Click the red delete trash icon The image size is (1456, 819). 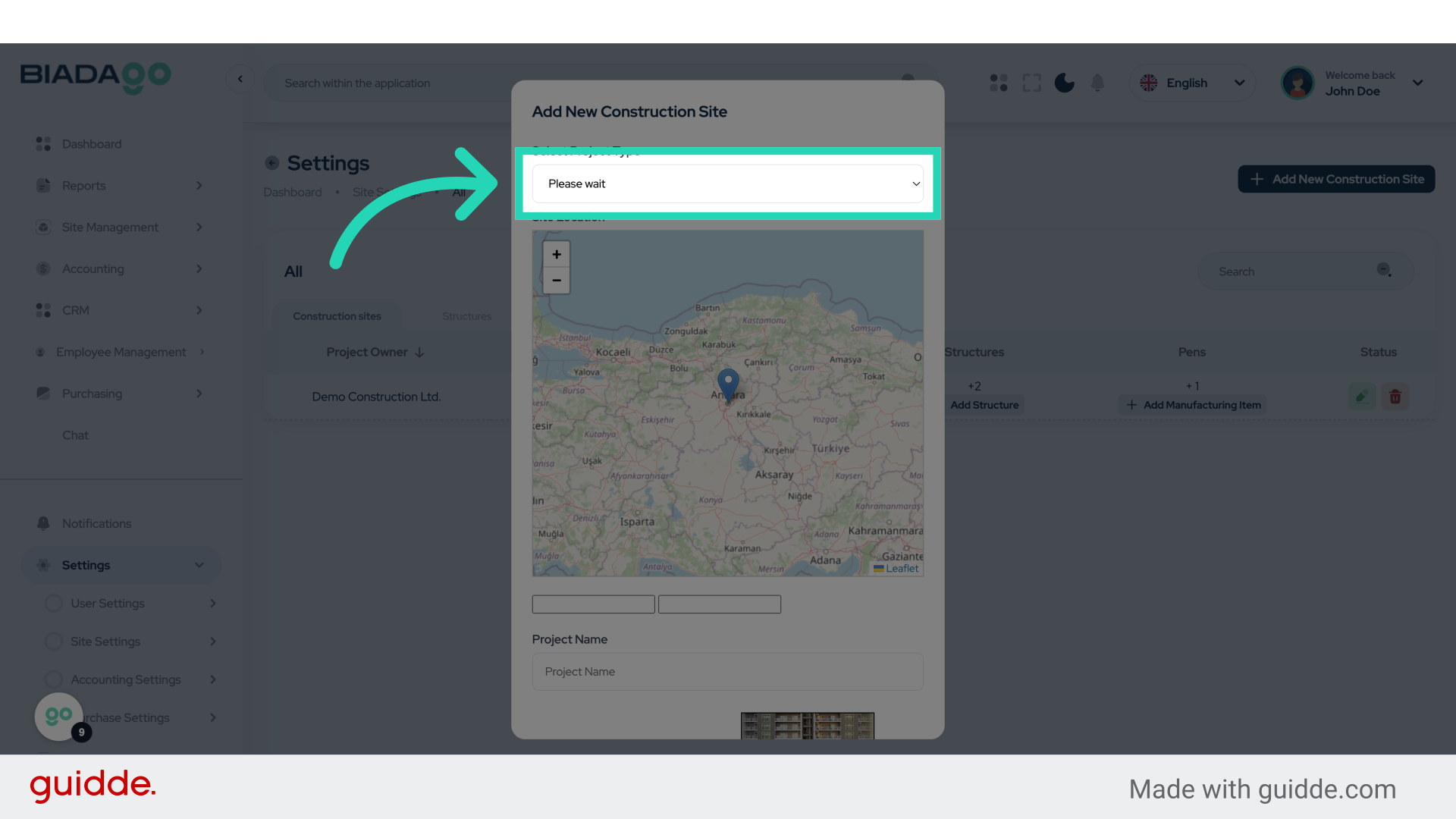1395,397
